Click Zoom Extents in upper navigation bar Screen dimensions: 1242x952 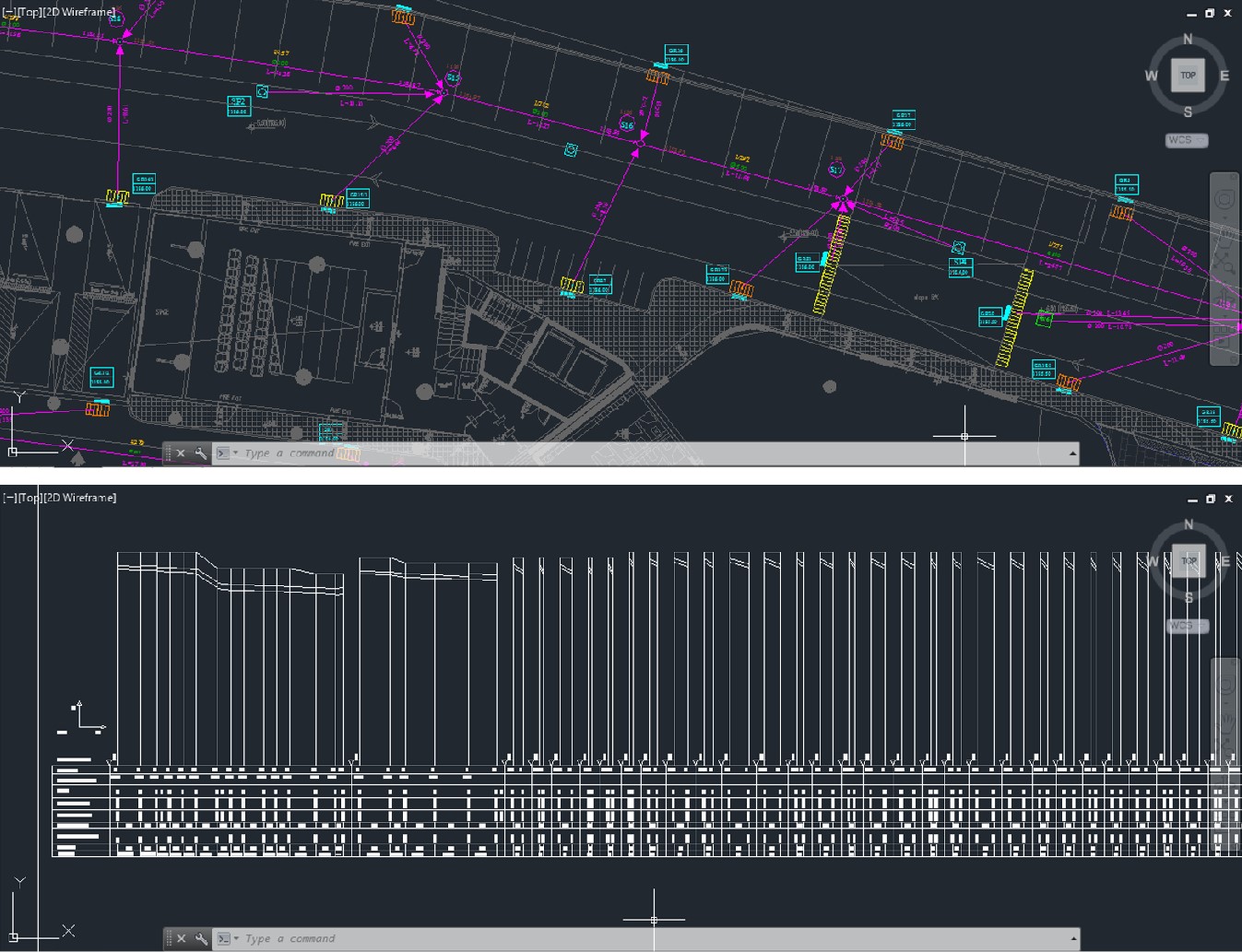tap(1224, 264)
